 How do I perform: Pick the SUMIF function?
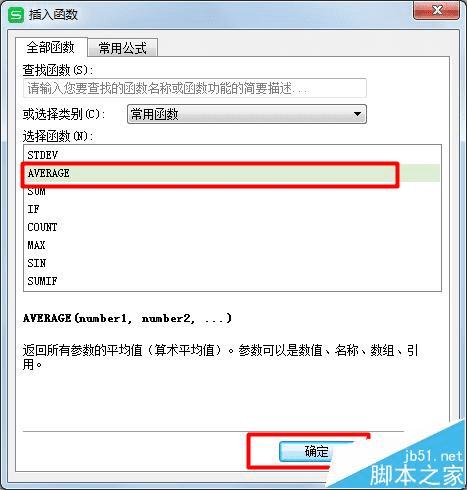[x=232, y=281]
